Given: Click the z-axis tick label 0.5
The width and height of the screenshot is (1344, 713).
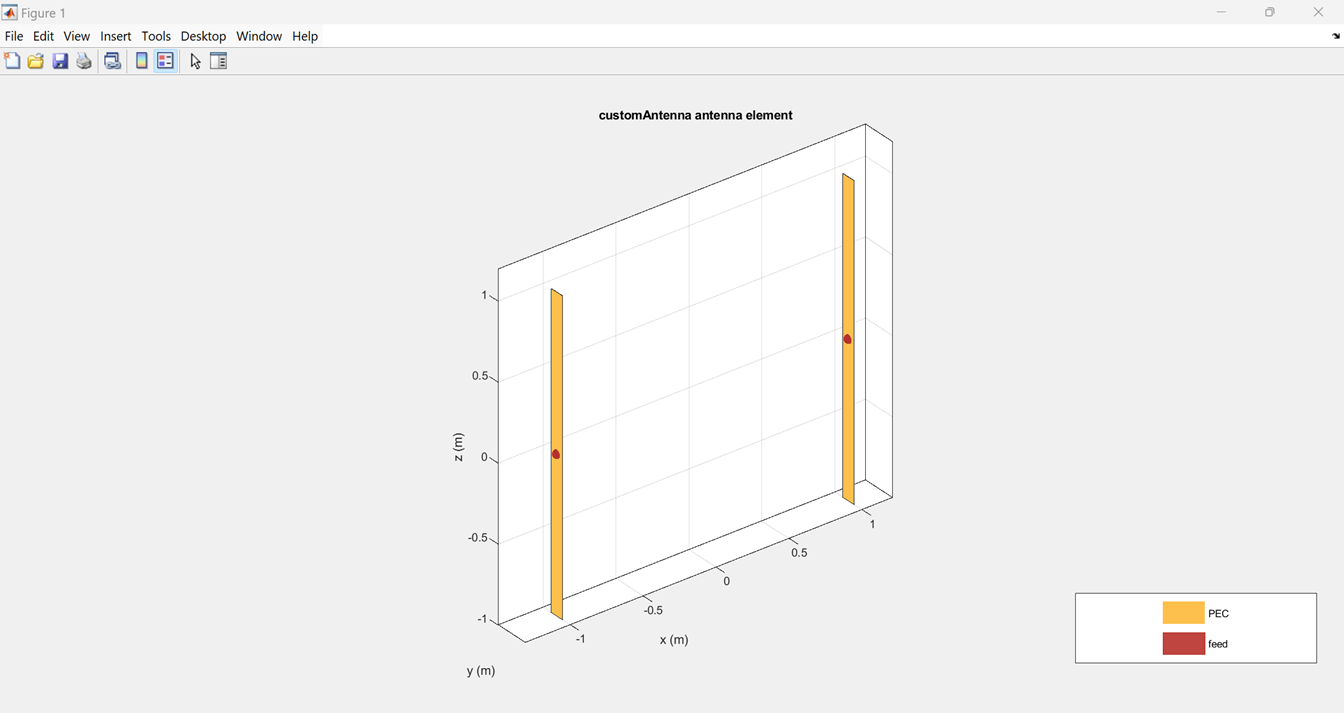Looking at the screenshot, I should point(480,376).
